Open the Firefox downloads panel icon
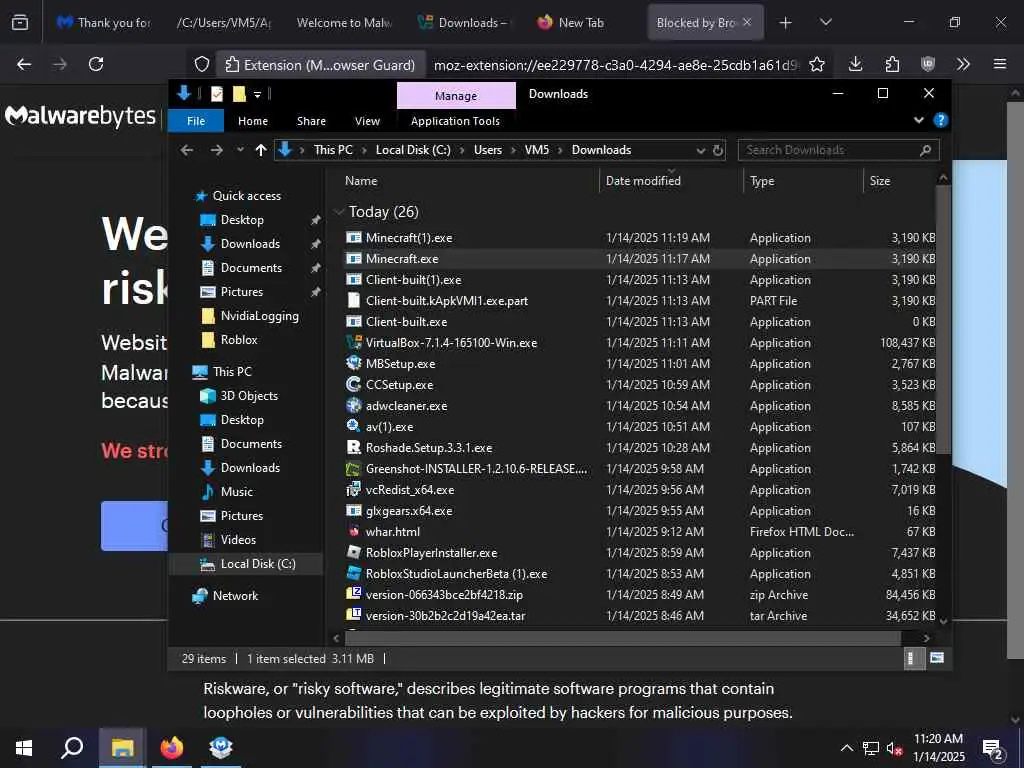The width and height of the screenshot is (1024, 768). coord(856,64)
